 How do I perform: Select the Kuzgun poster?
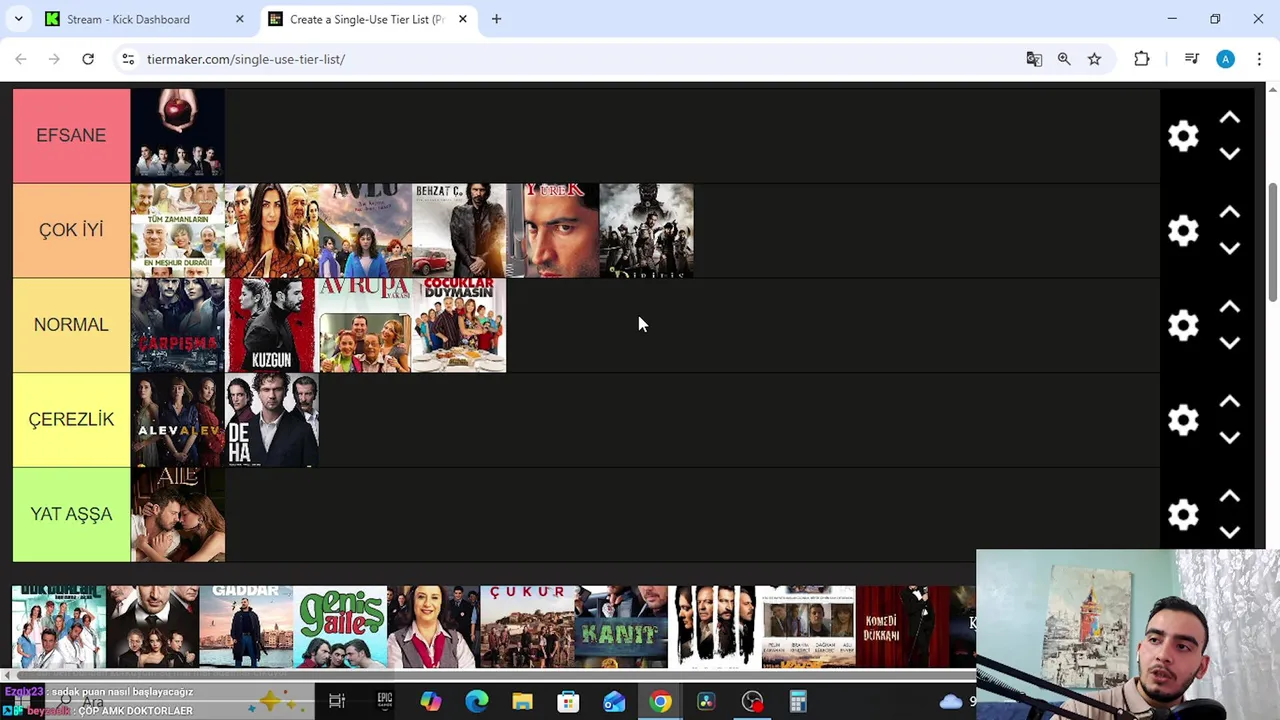coord(271,325)
